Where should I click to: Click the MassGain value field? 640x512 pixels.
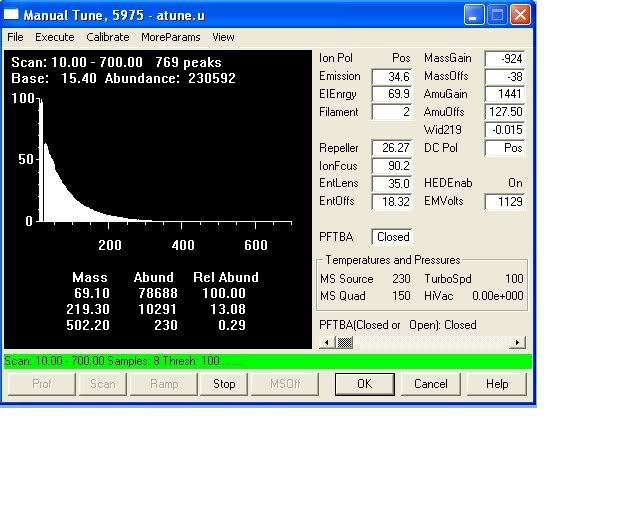(505, 59)
